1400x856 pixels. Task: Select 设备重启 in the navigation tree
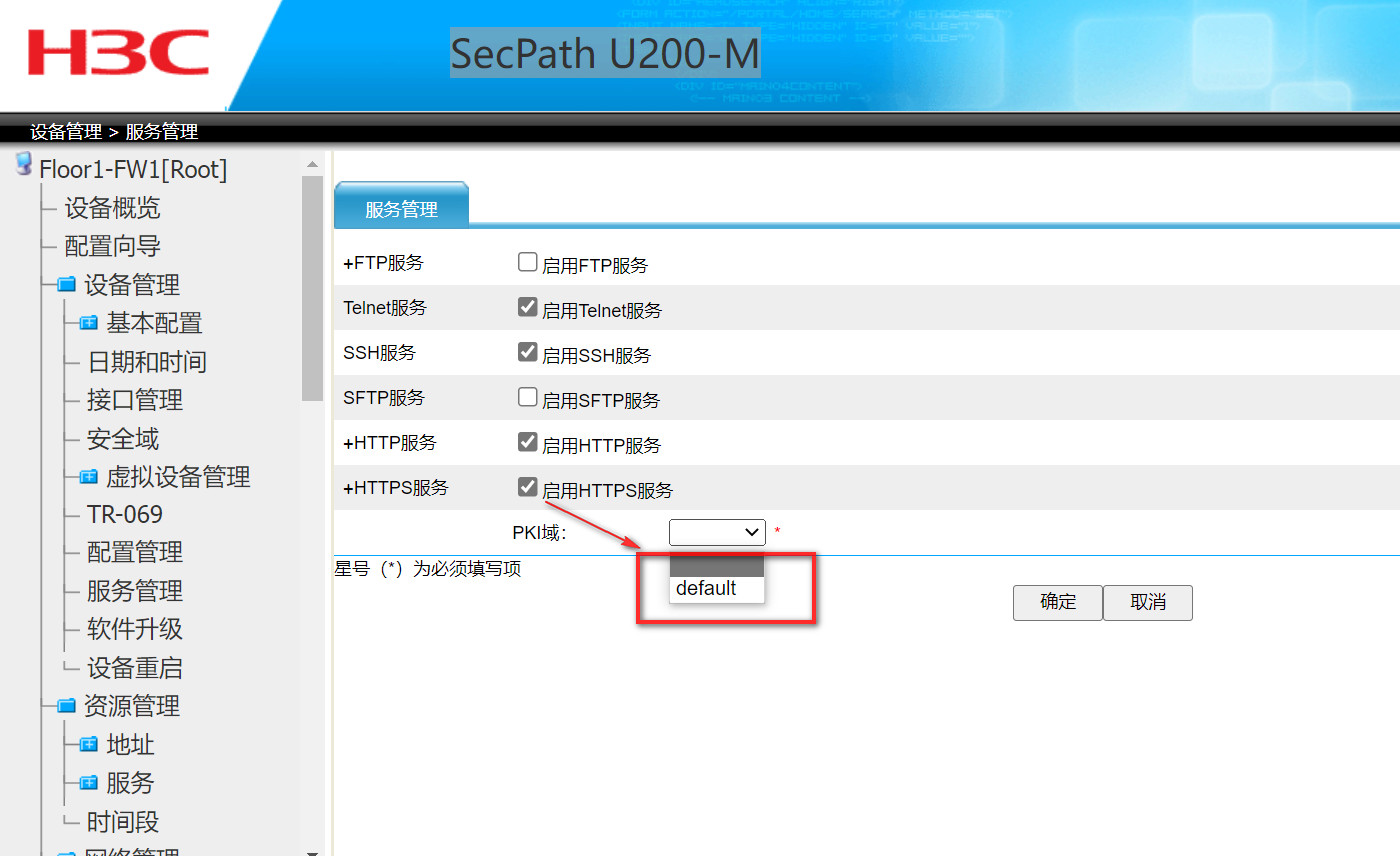pyautogui.click(x=135, y=668)
